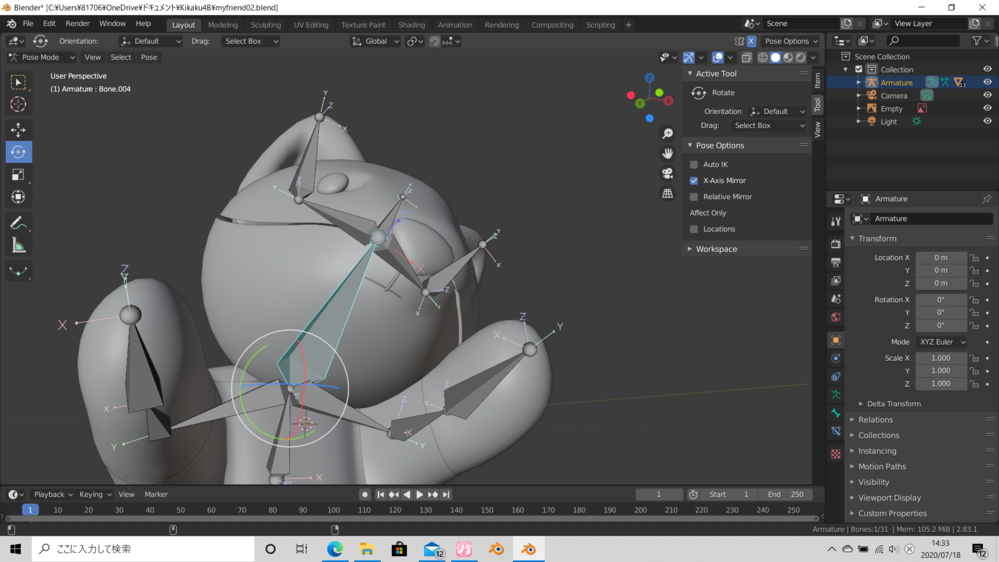Open Object properties tab
Screen dimensions: 999x562
(x=835, y=340)
